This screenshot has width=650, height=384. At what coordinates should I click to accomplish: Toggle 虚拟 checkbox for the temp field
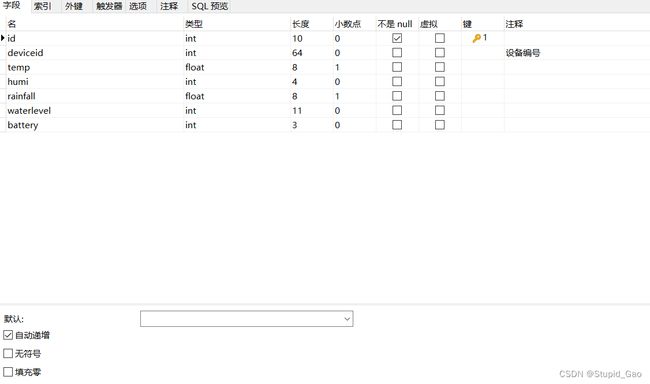pos(440,67)
